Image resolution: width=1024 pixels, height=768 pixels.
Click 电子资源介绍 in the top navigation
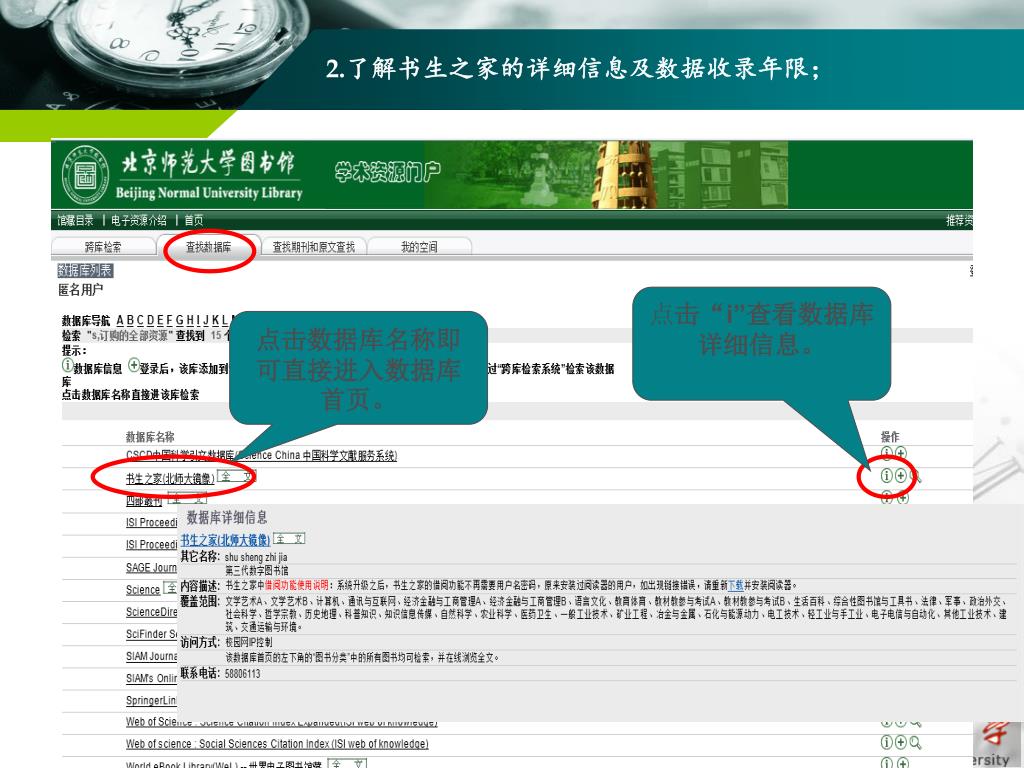click(x=138, y=220)
